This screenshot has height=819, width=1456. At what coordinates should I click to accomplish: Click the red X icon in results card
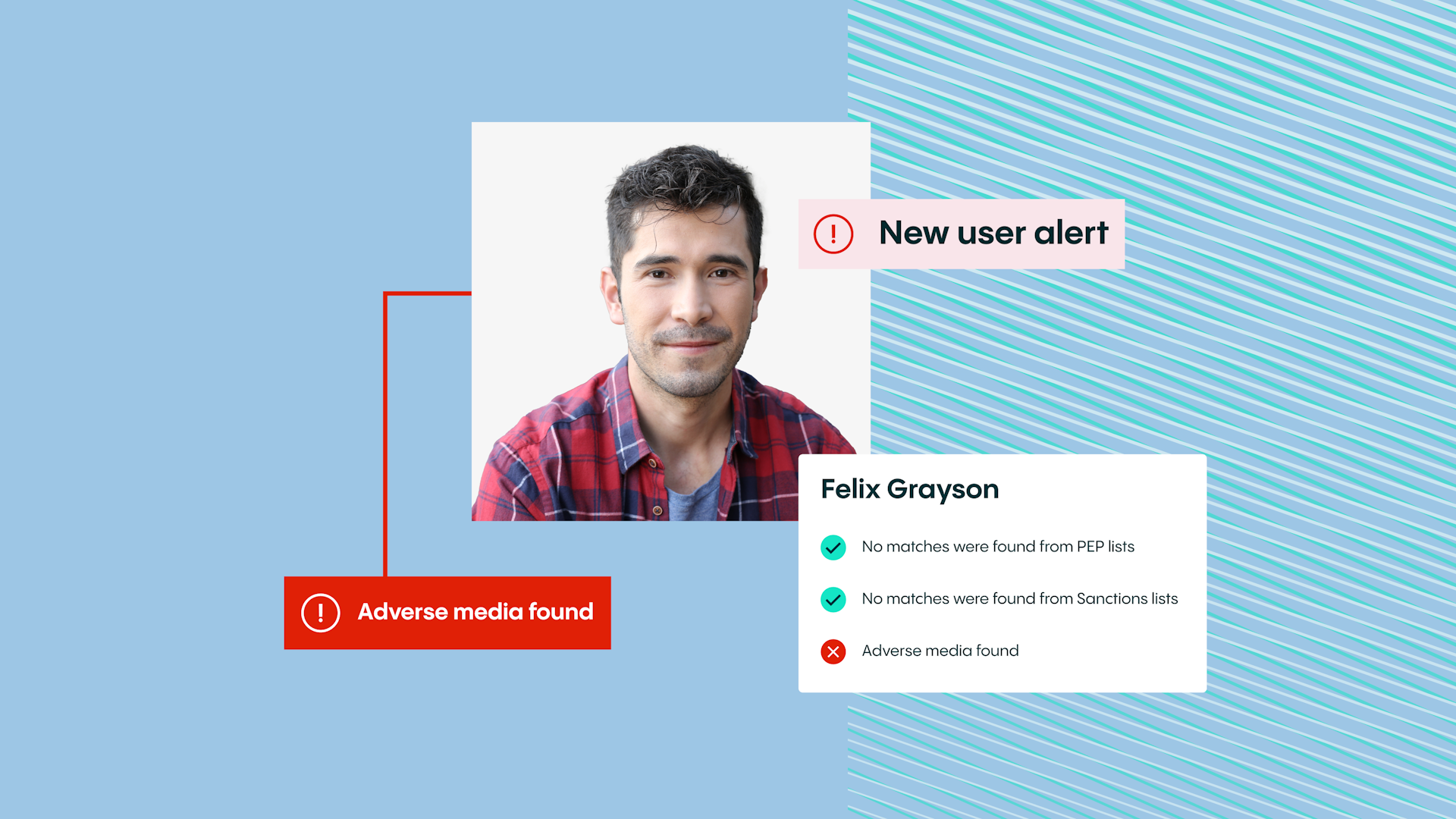(833, 651)
